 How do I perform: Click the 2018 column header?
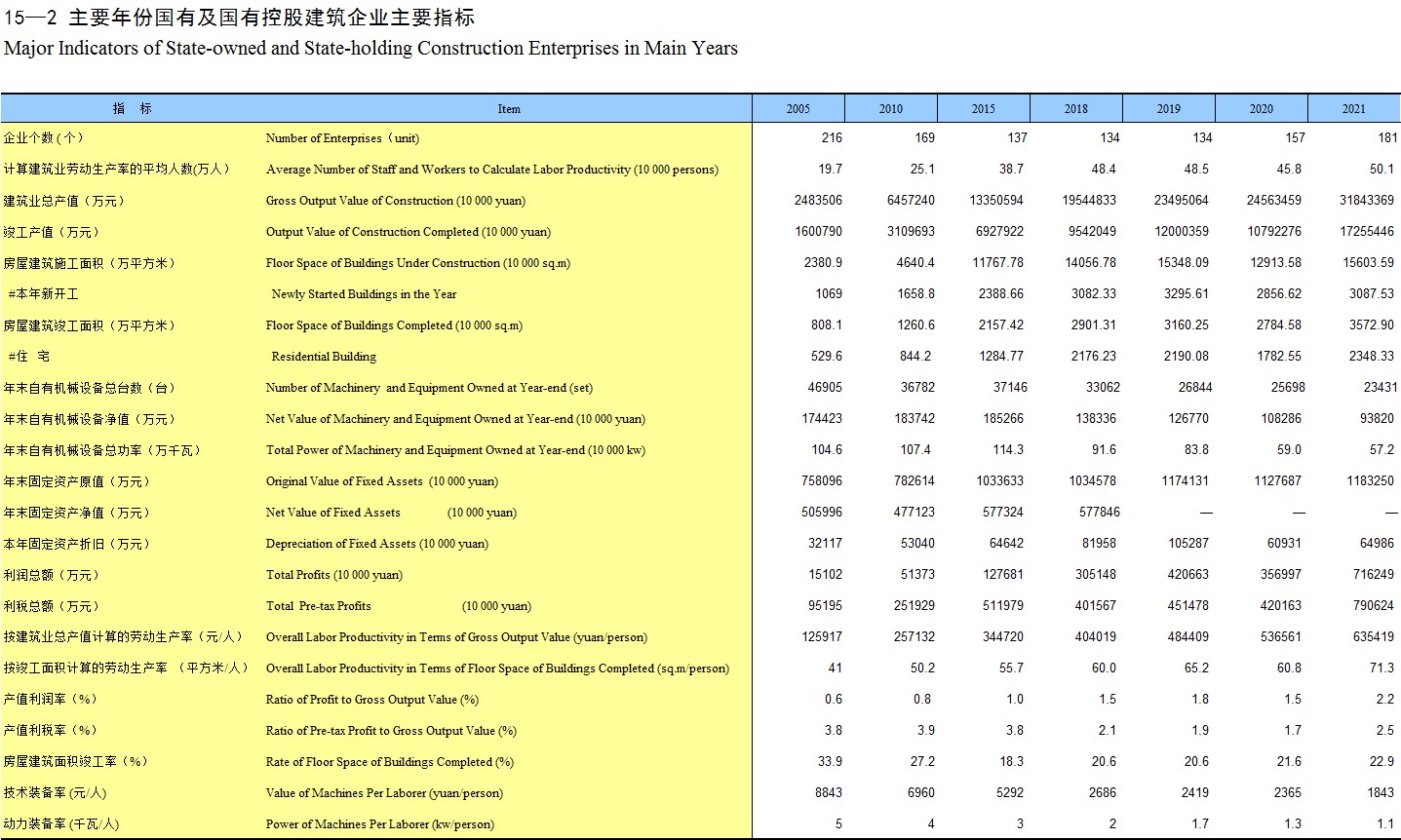pyautogui.click(x=1076, y=108)
